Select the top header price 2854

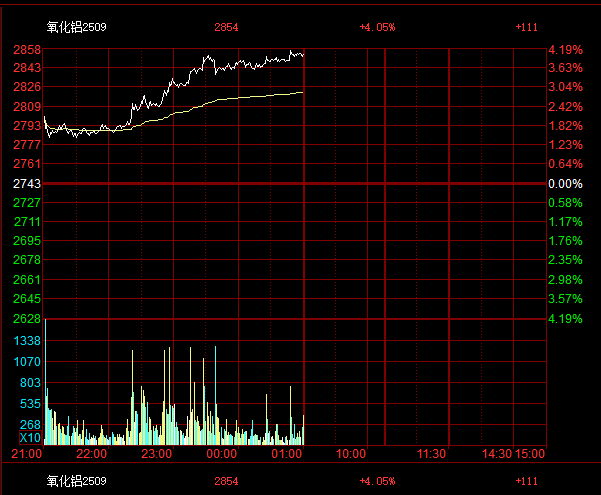[226, 27]
